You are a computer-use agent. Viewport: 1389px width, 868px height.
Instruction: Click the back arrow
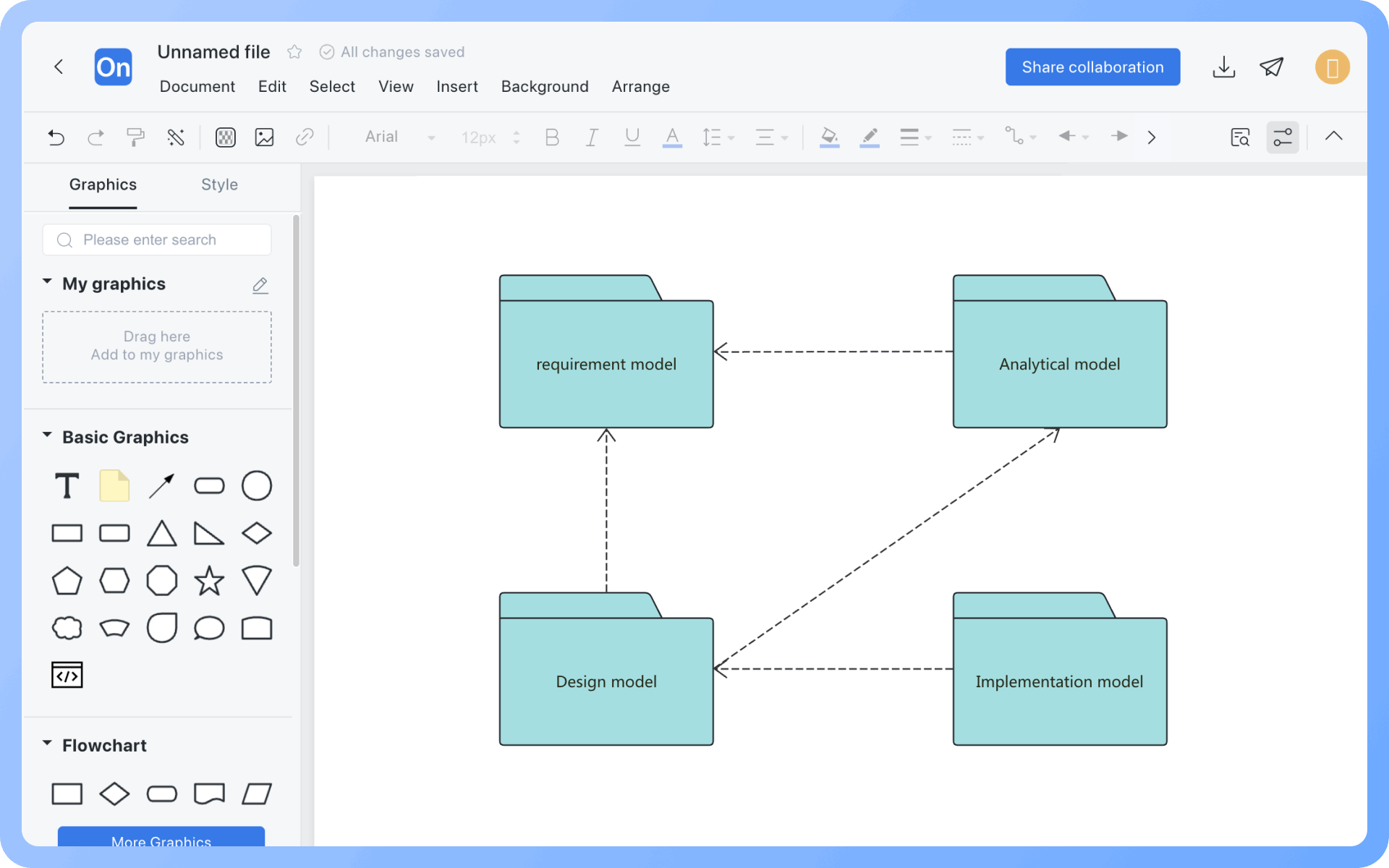coord(59,67)
